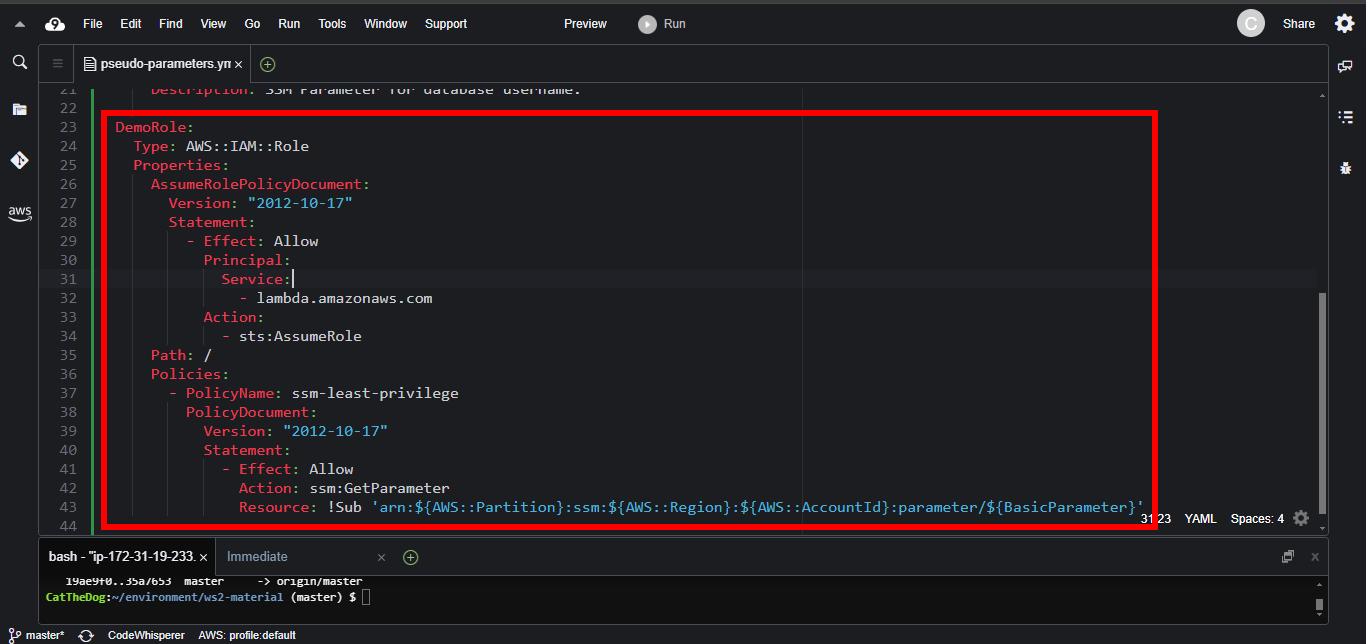Viewport: 1366px width, 644px height.
Task: Switch to the Immediate tab
Action: point(257,557)
